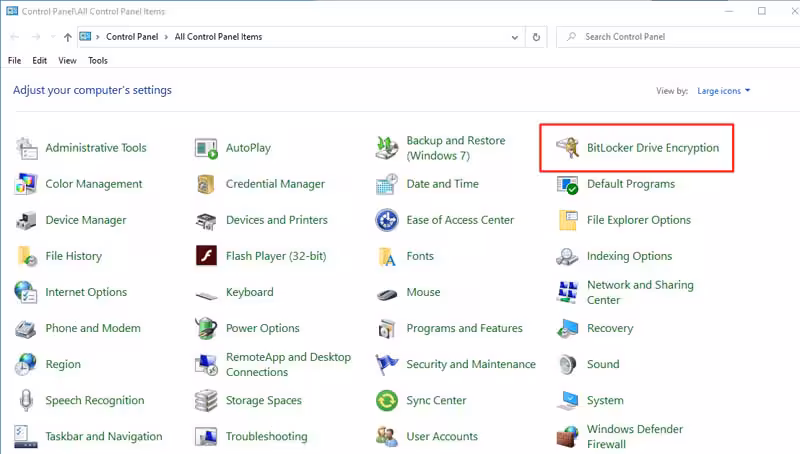Screen dimensions: 800x454
Task: Open Storage Spaces drives icon
Action: [x=206, y=401]
